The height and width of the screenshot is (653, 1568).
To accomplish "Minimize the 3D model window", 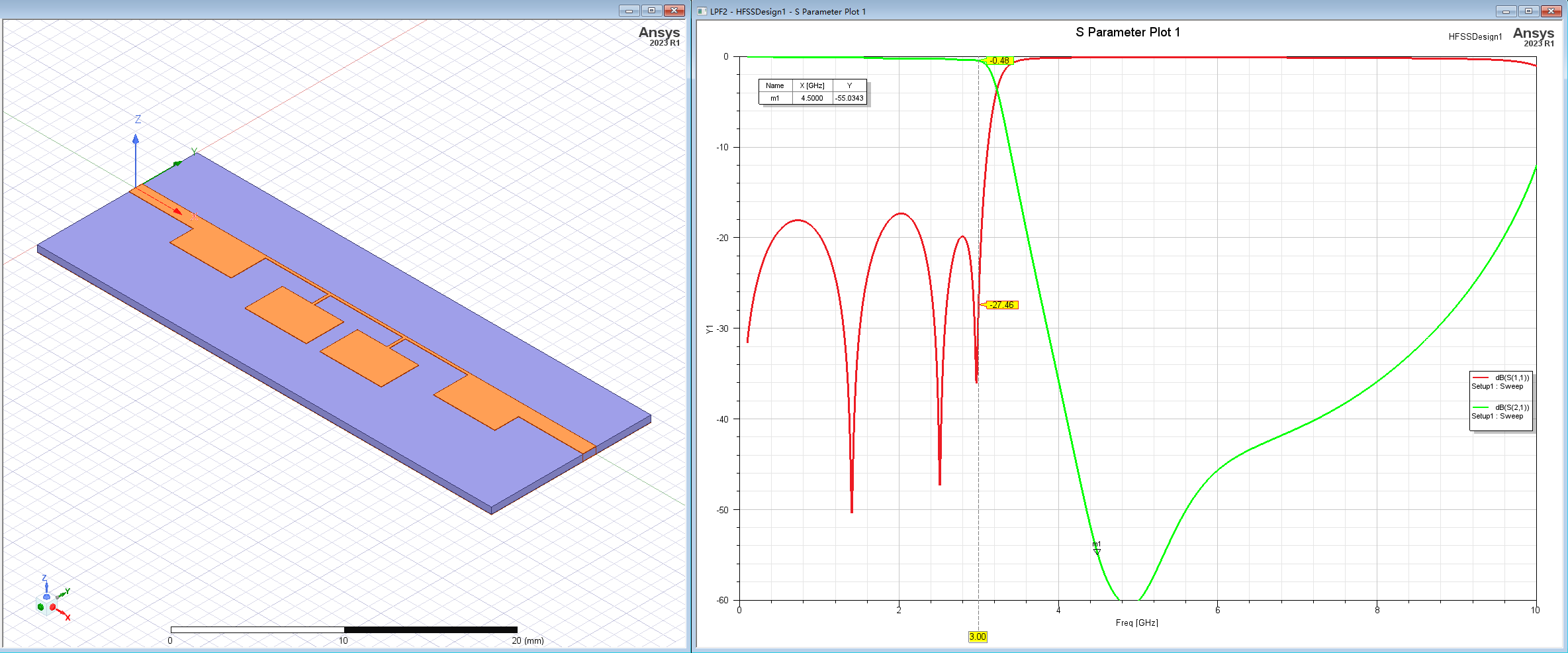I will coord(629,11).
